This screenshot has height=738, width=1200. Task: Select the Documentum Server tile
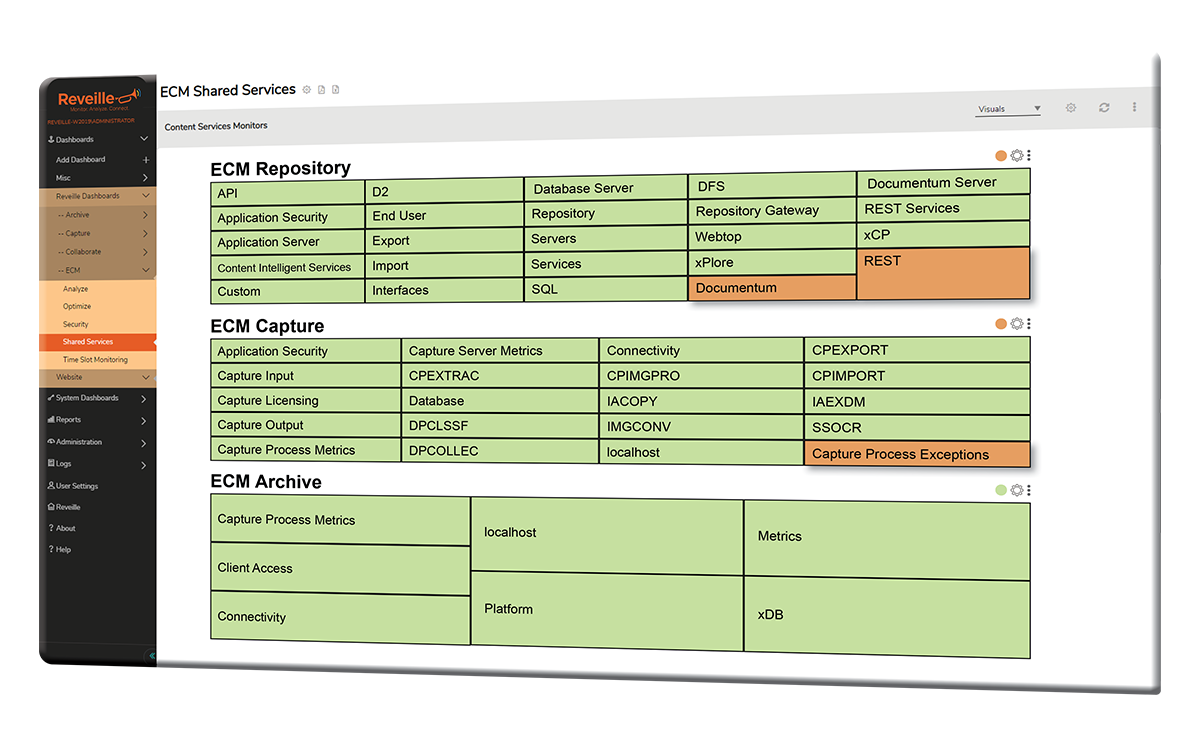(943, 183)
